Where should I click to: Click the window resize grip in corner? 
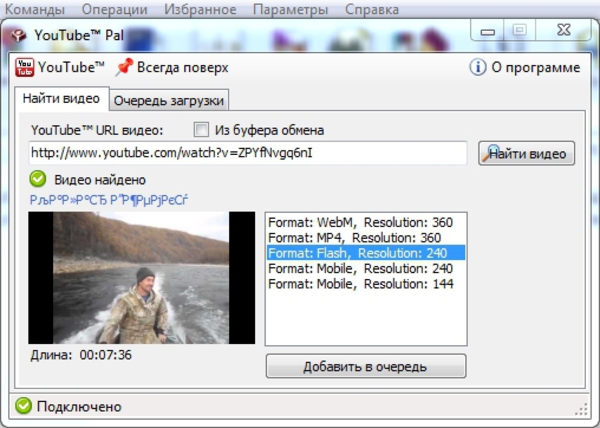pos(581,409)
